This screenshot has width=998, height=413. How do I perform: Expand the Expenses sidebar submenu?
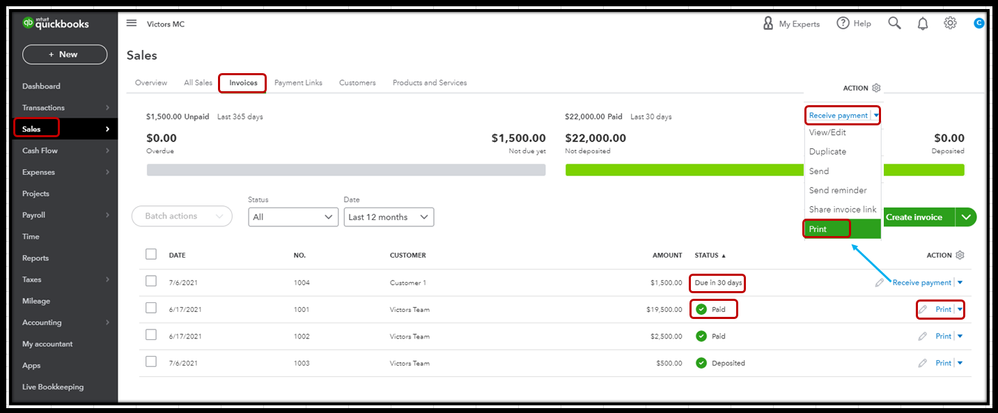click(x=107, y=172)
